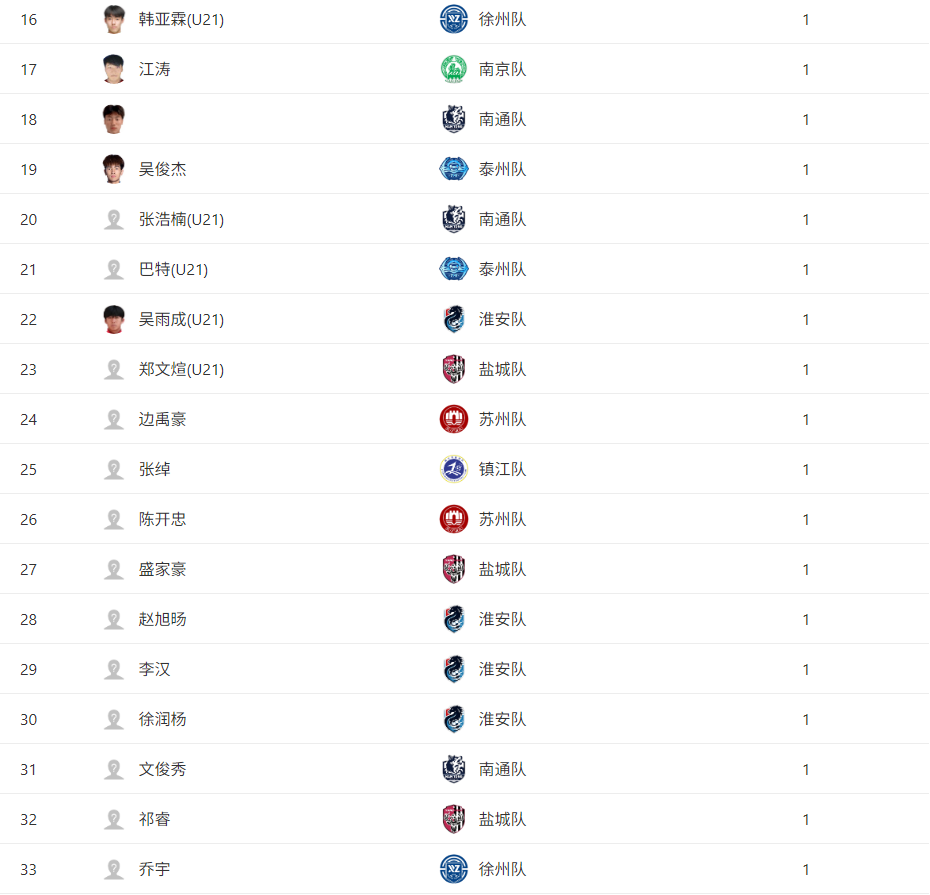Click the 南京队 green team logo
Image resolution: width=930 pixels, height=895 pixels.
(x=454, y=69)
